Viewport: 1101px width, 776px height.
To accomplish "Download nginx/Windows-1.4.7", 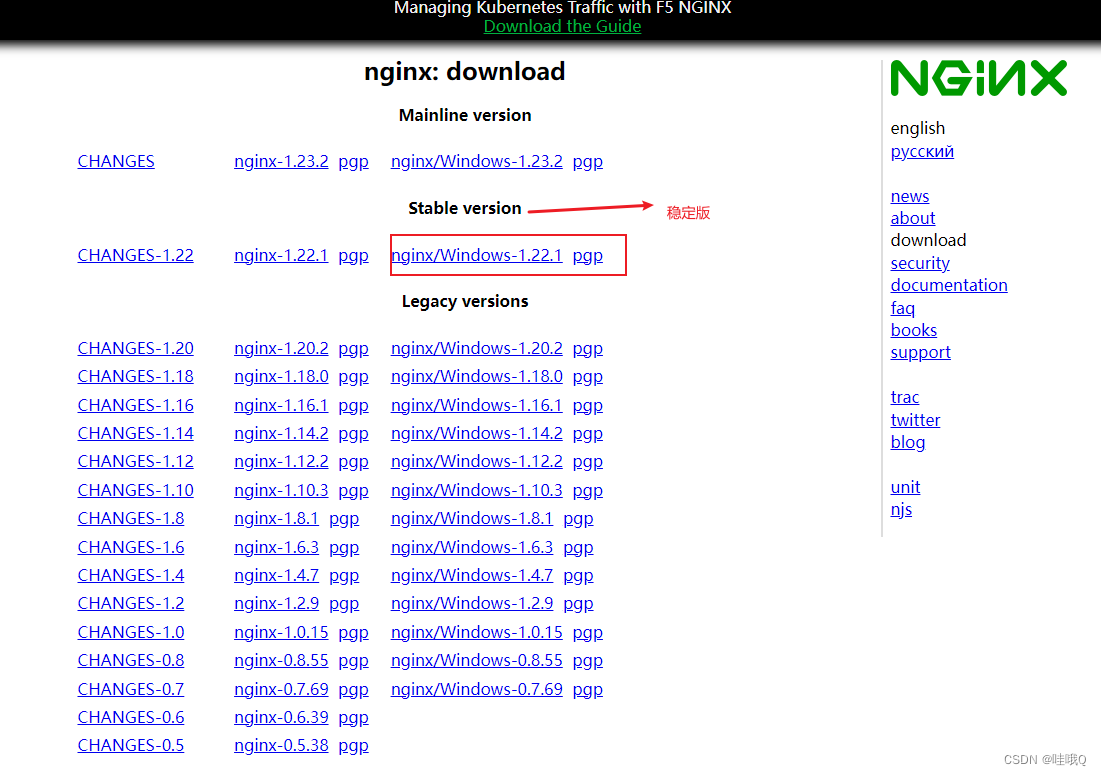I will tap(472, 575).
